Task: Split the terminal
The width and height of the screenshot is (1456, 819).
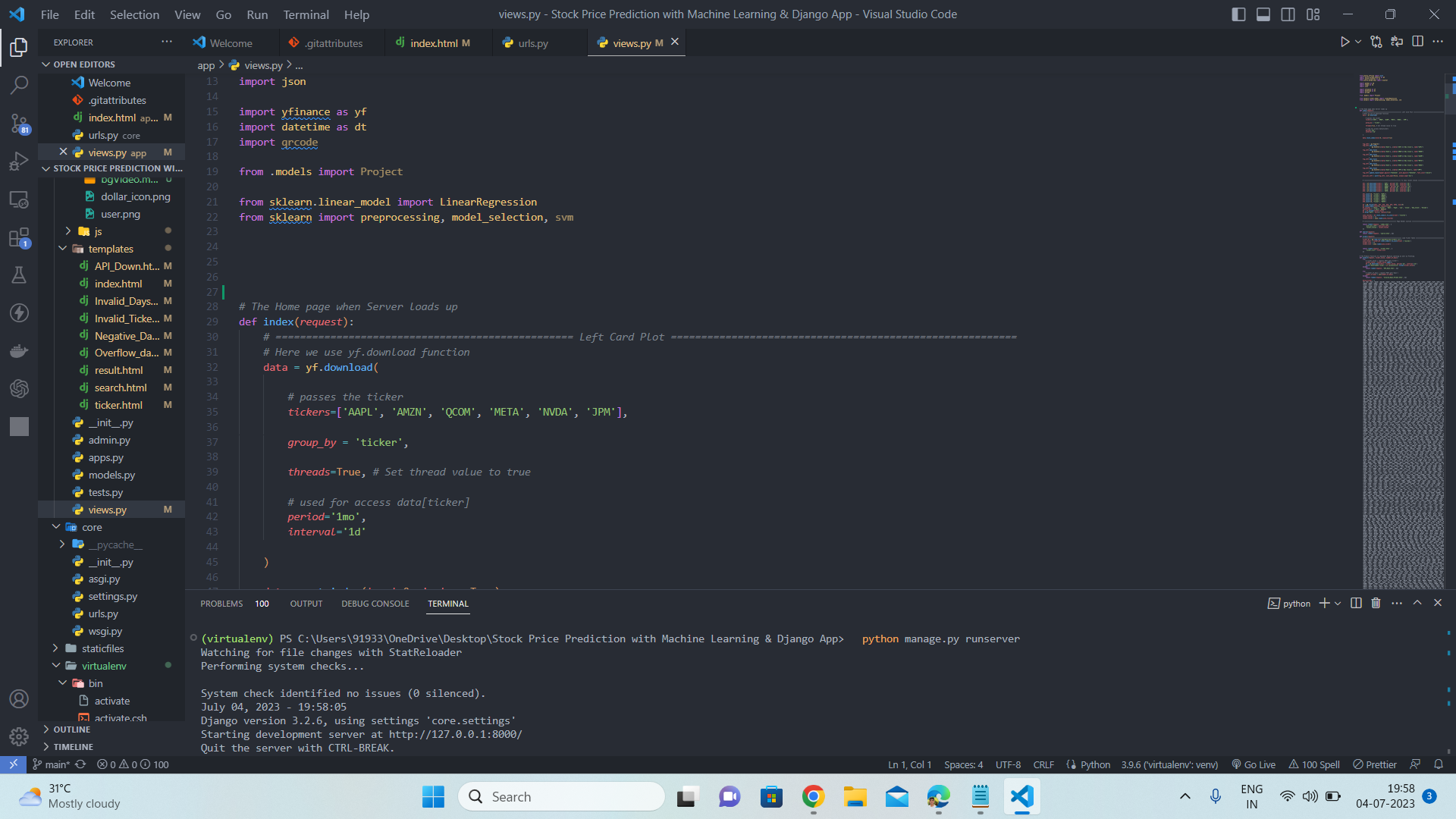Action: click(1356, 603)
